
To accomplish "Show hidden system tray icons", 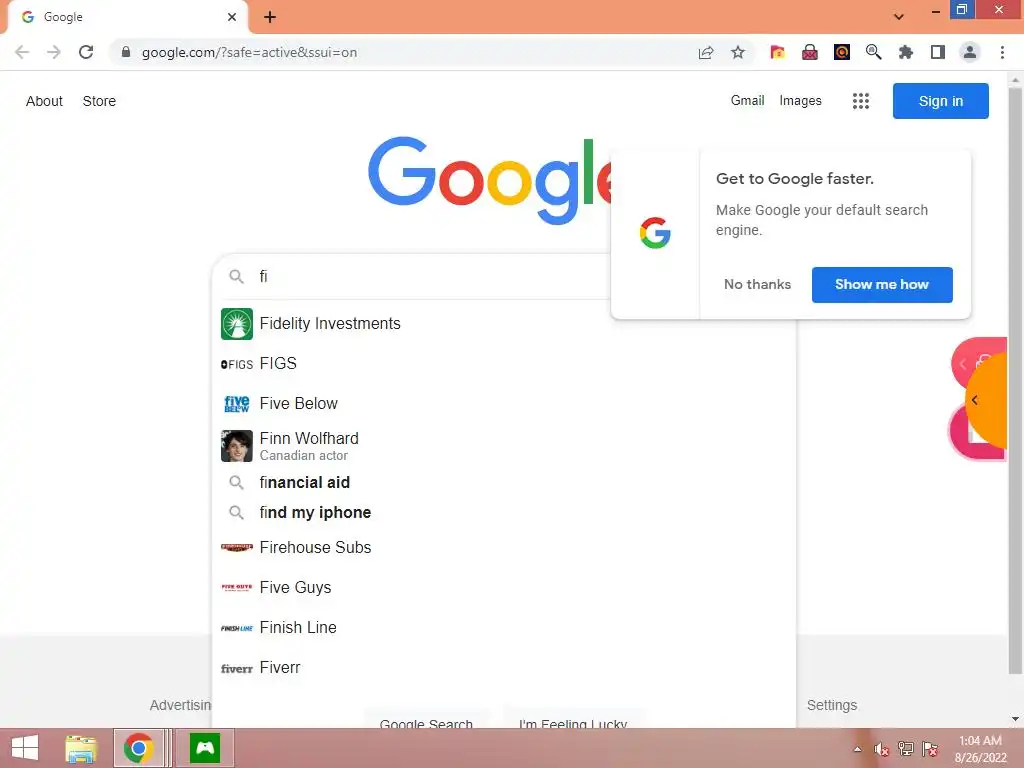I will (857, 749).
